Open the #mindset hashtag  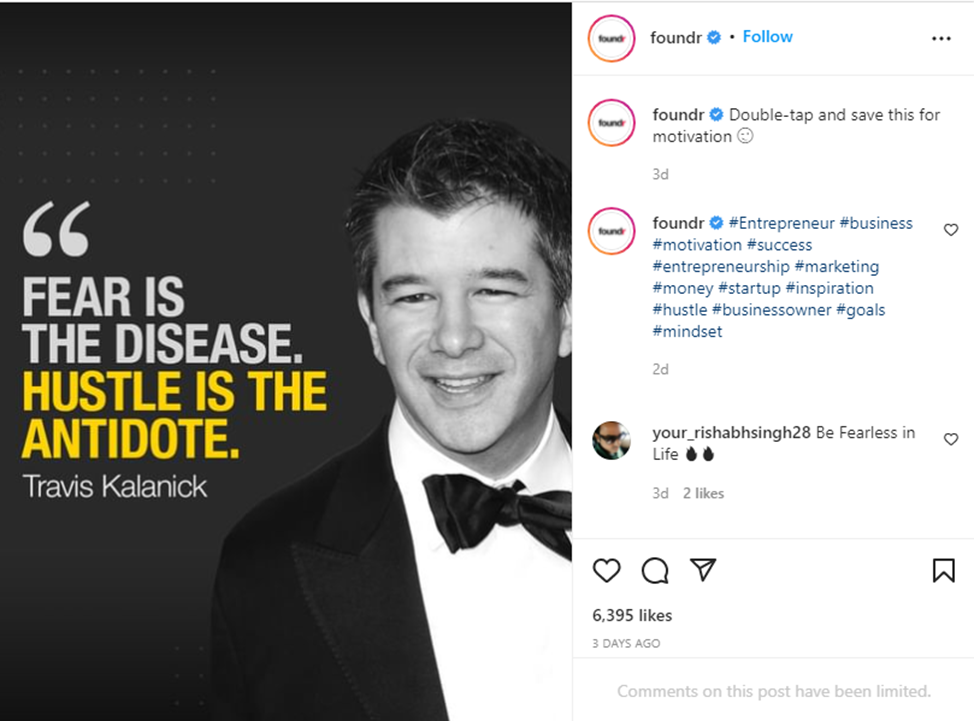[x=687, y=332]
